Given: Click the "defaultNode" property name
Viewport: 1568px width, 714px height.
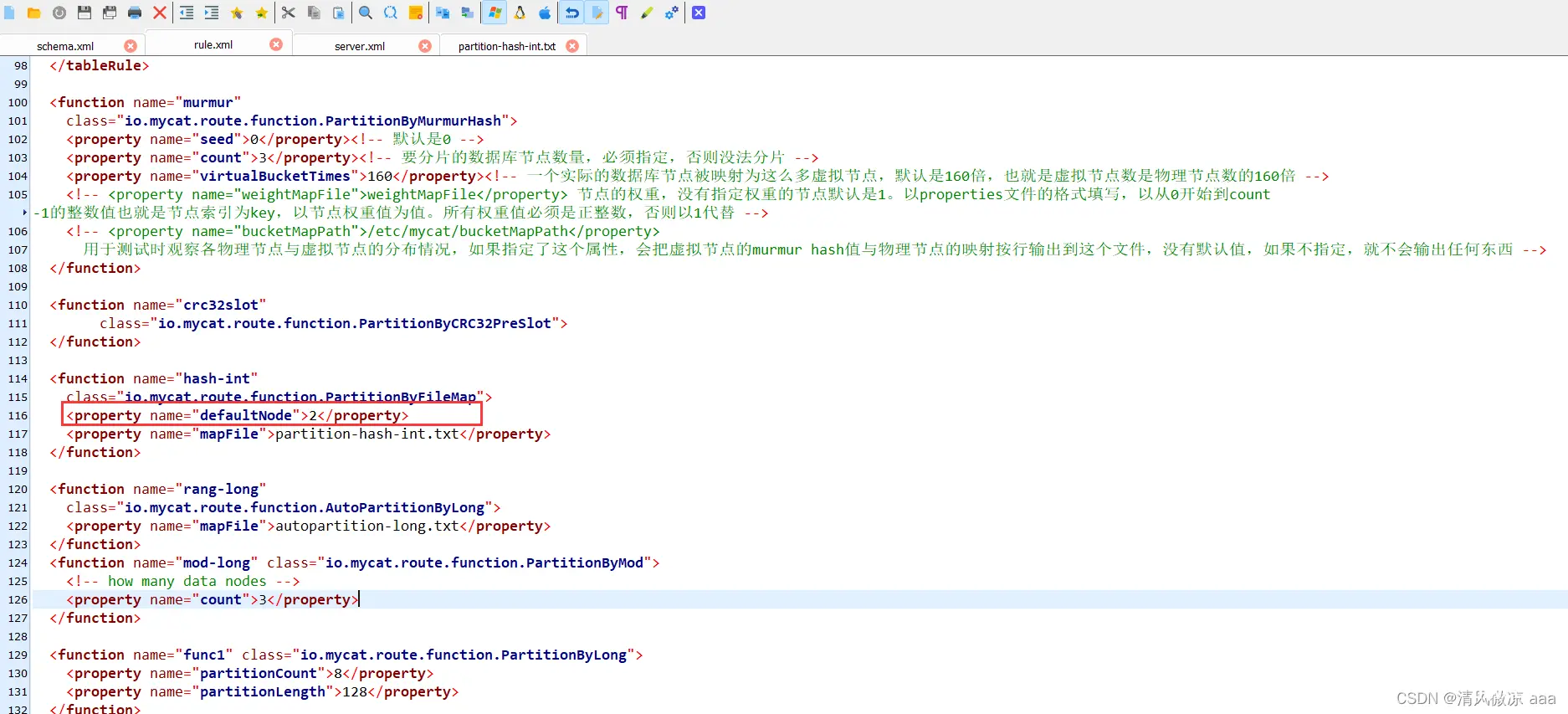Looking at the screenshot, I should point(246,415).
